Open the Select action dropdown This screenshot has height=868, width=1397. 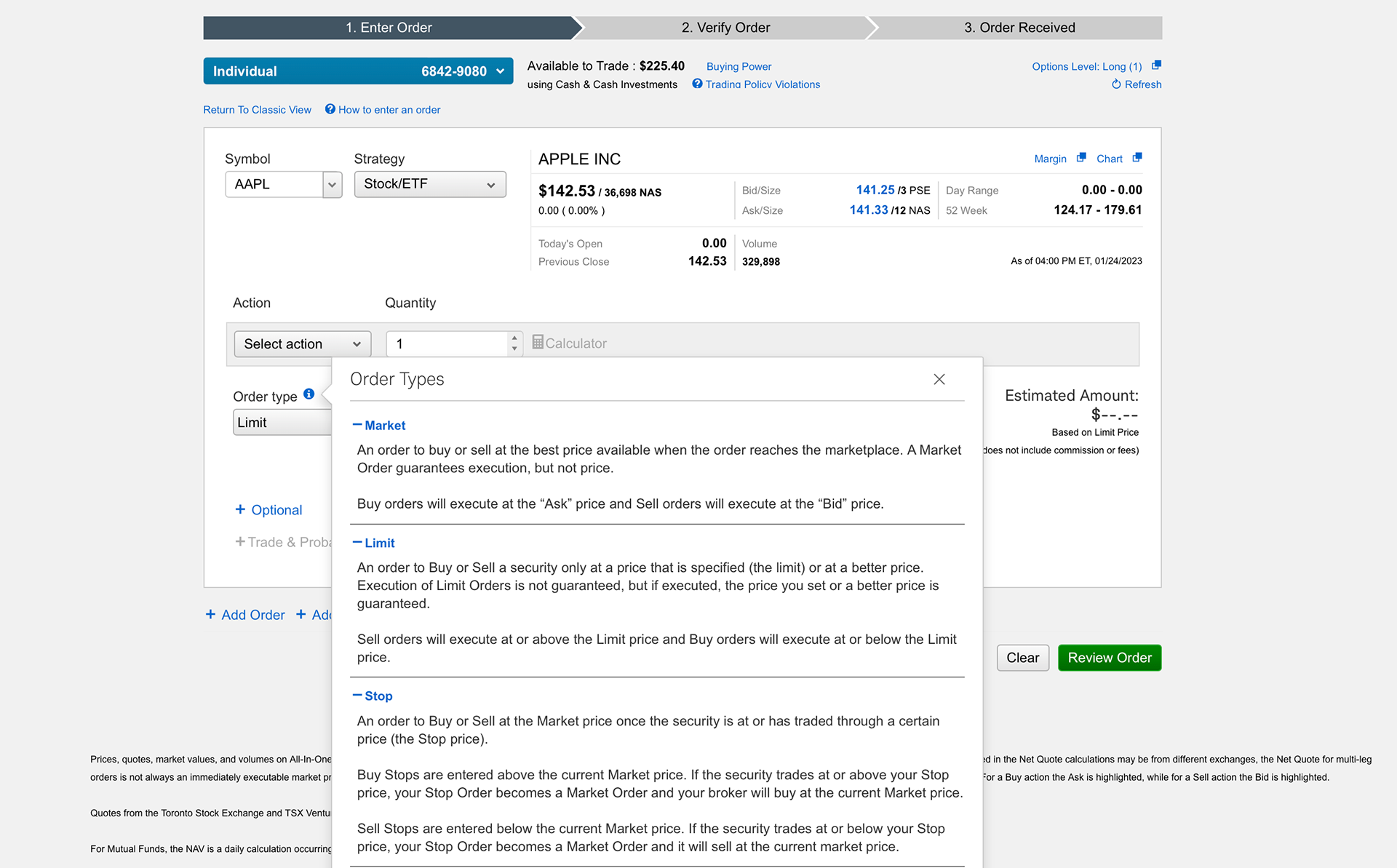click(302, 344)
